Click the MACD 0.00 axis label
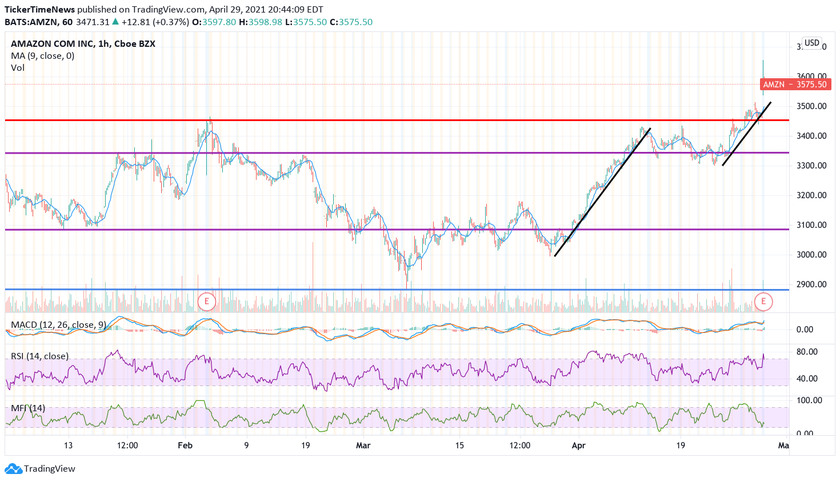This screenshot has height=482, width=840. click(805, 329)
